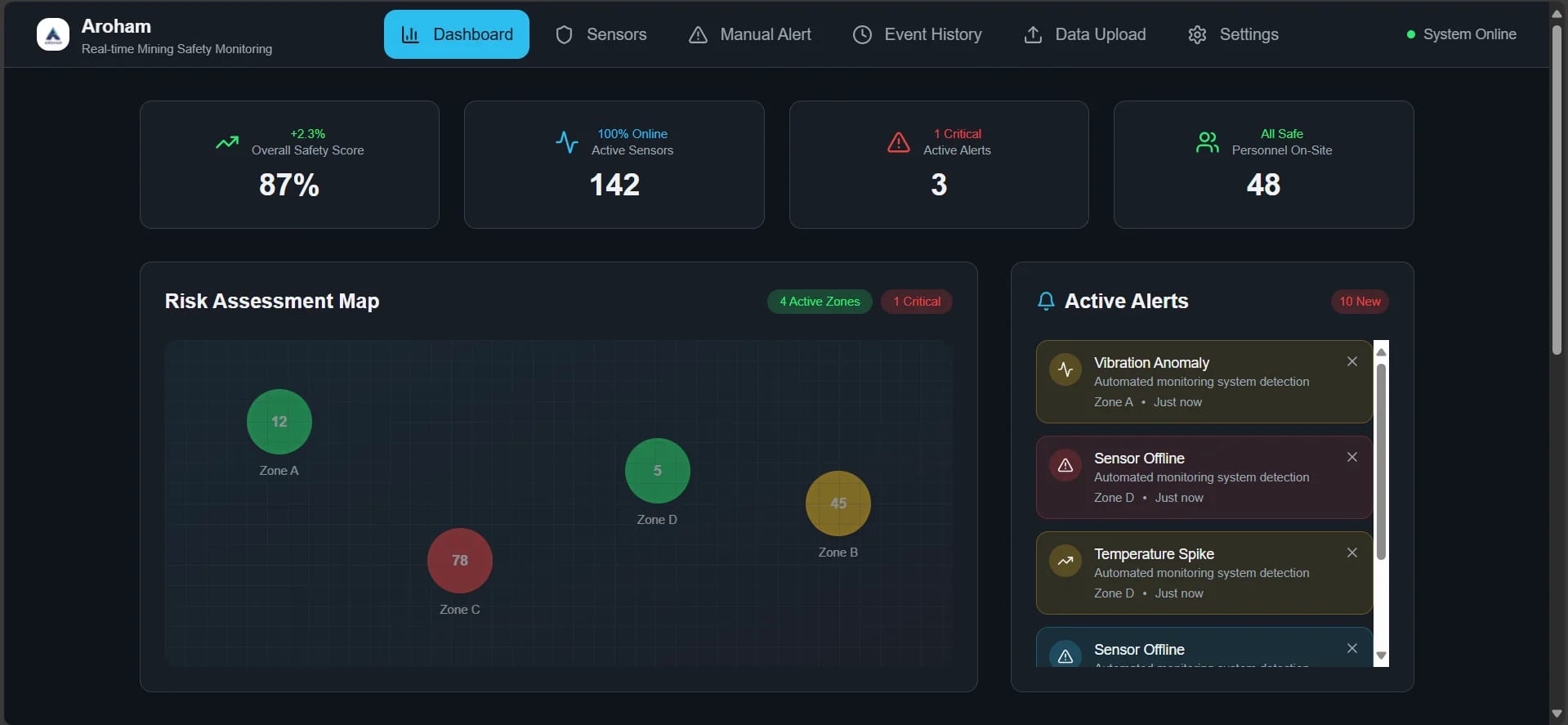Select the 48 Personnel On-Site value

pos(1263,185)
